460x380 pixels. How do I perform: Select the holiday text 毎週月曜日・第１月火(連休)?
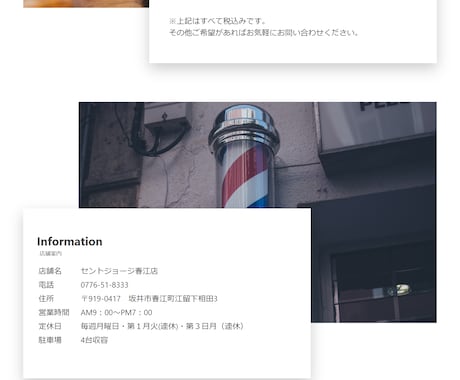point(129,326)
